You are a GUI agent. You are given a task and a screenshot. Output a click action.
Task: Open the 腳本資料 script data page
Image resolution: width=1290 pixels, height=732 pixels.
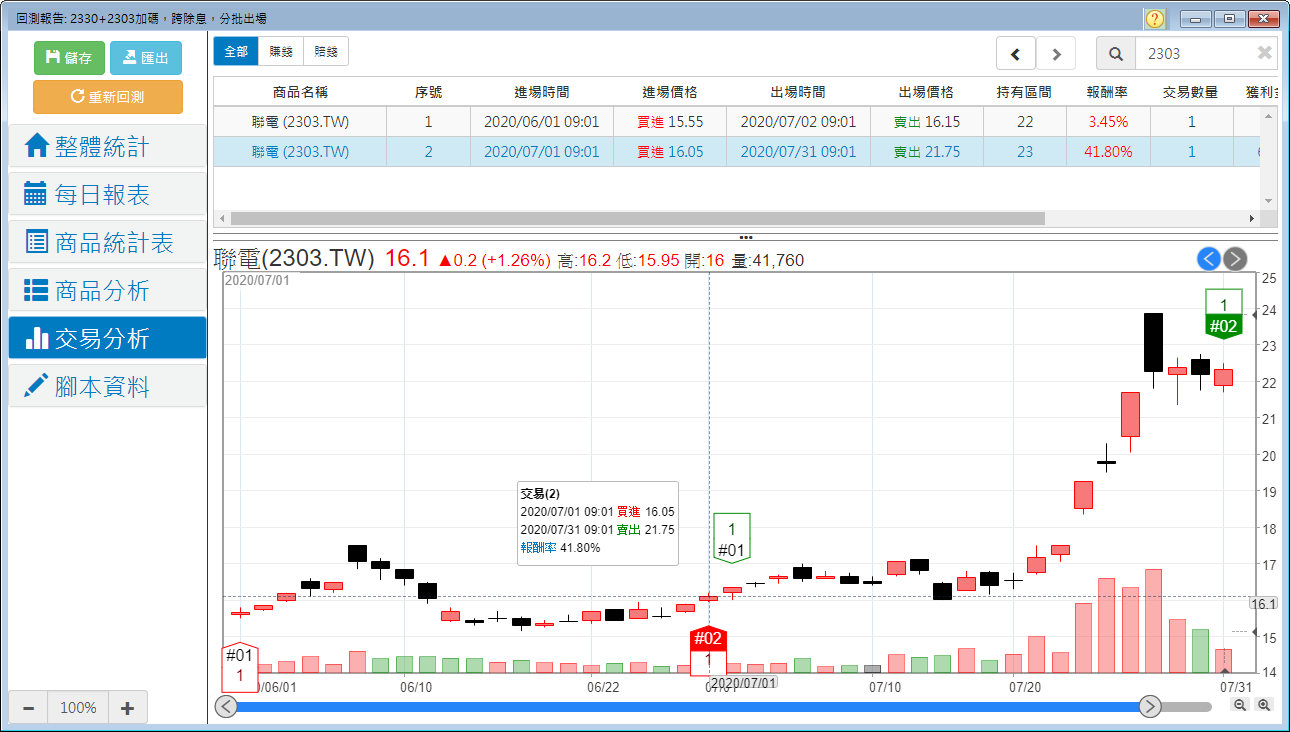107,386
